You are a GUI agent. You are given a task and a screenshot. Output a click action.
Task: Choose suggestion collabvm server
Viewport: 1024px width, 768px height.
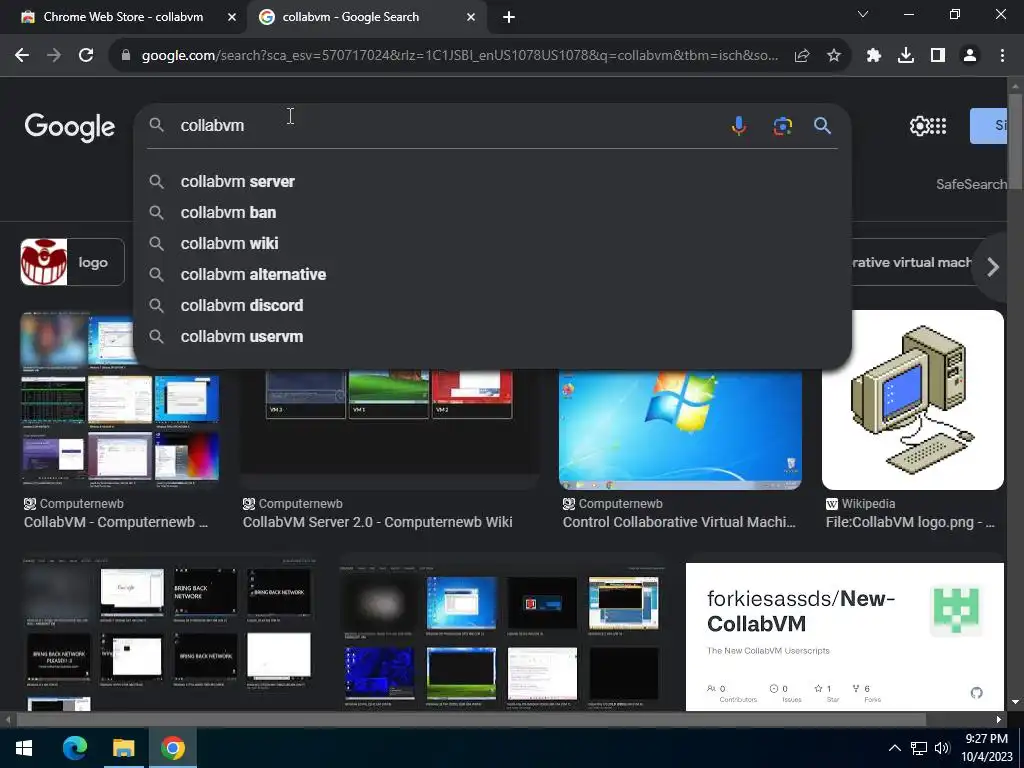[x=492, y=182]
